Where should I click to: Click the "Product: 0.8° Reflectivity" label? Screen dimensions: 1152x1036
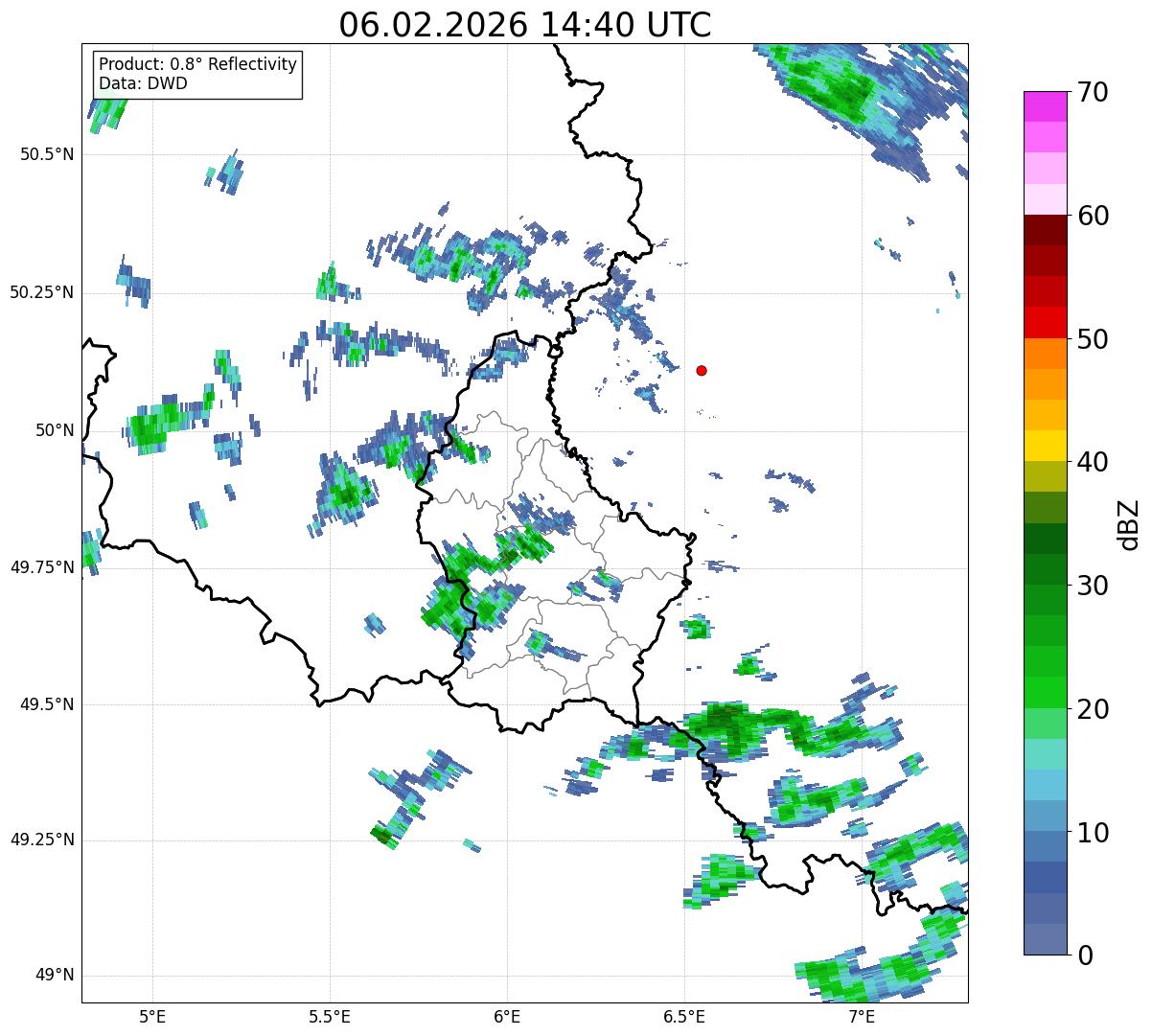[198, 64]
